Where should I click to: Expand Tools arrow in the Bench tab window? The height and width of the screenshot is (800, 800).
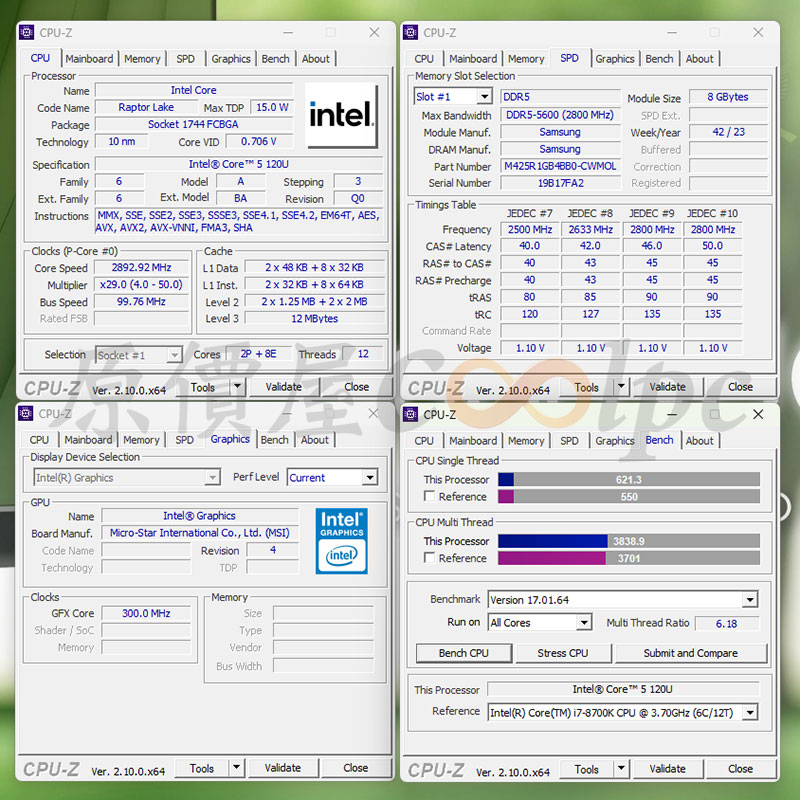coord(621,768)
